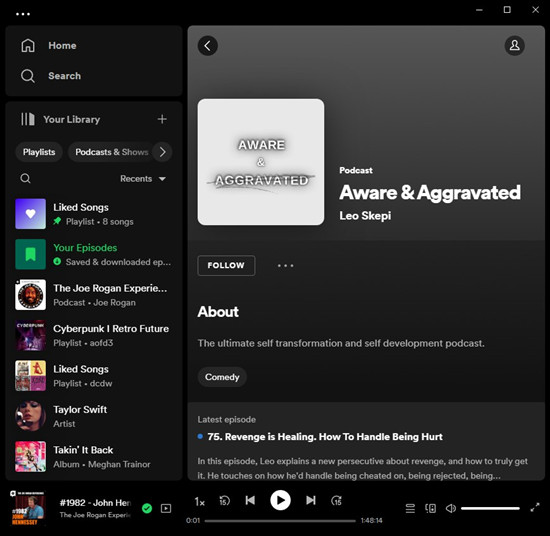Change playback speed 1x
The height and width of the screenshot is (536, 550).
(200, 502)
